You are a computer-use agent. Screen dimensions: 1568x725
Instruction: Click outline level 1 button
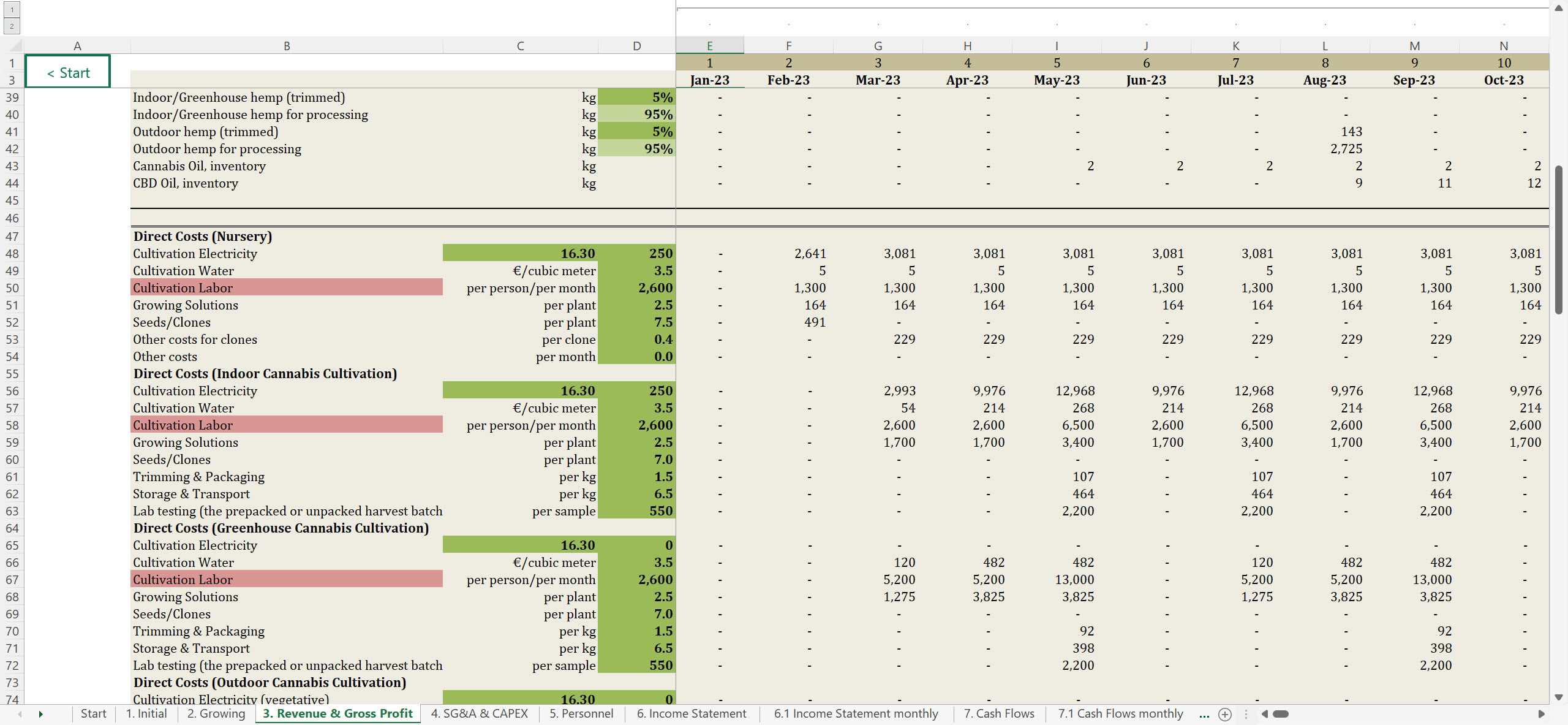tap(12, 10)
